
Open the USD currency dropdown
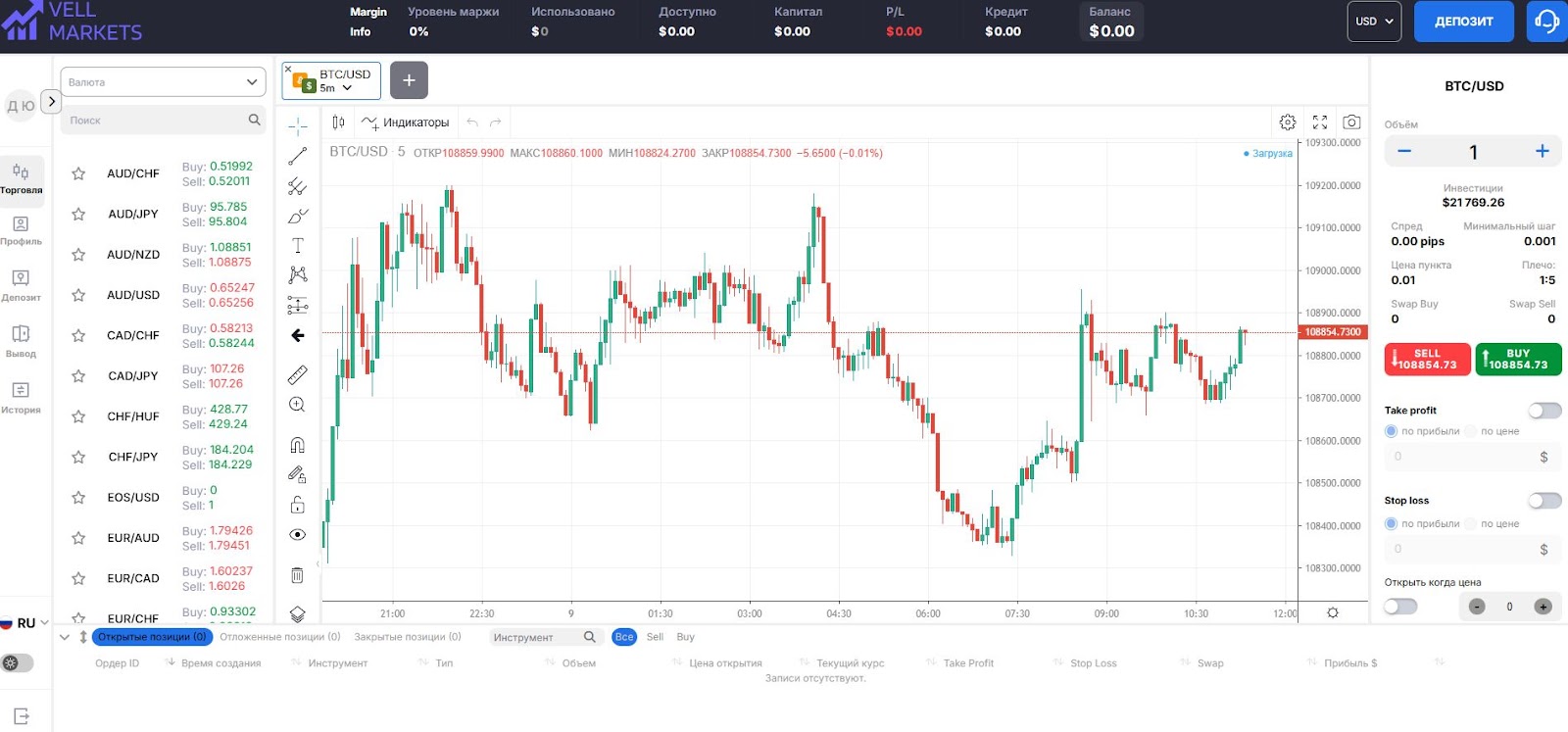tap(1374, 21)
